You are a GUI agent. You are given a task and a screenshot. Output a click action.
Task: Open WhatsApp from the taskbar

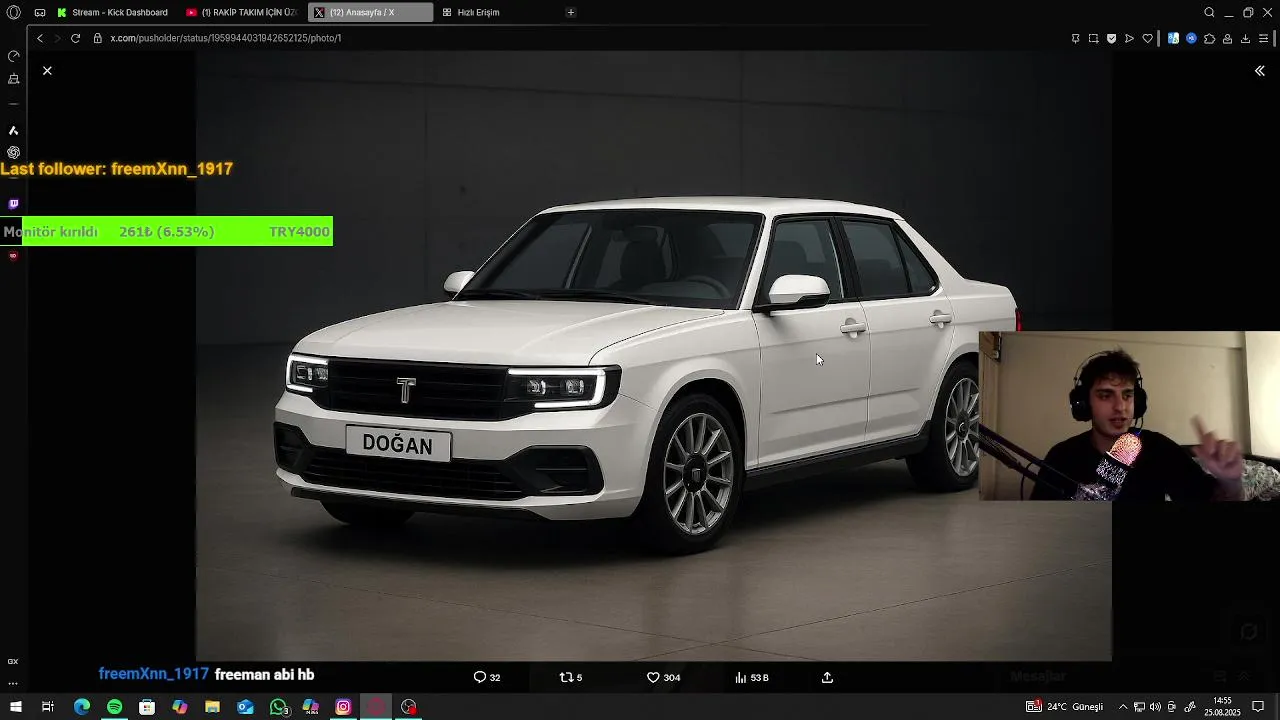click(278, 707)
